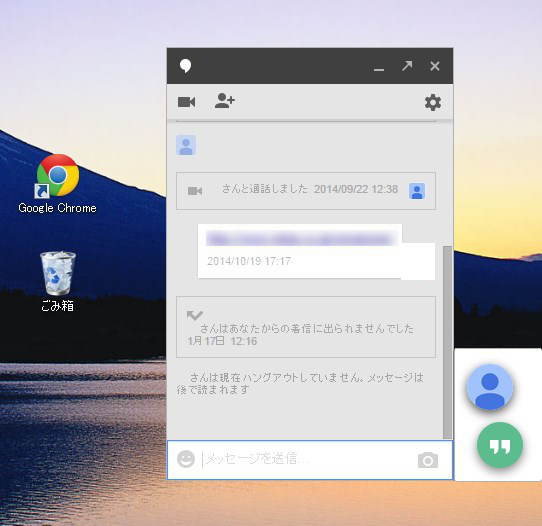This screenshot has height=526, width=542.
Task: Minimize the Hangouts chat window
Action: point(379,70)
